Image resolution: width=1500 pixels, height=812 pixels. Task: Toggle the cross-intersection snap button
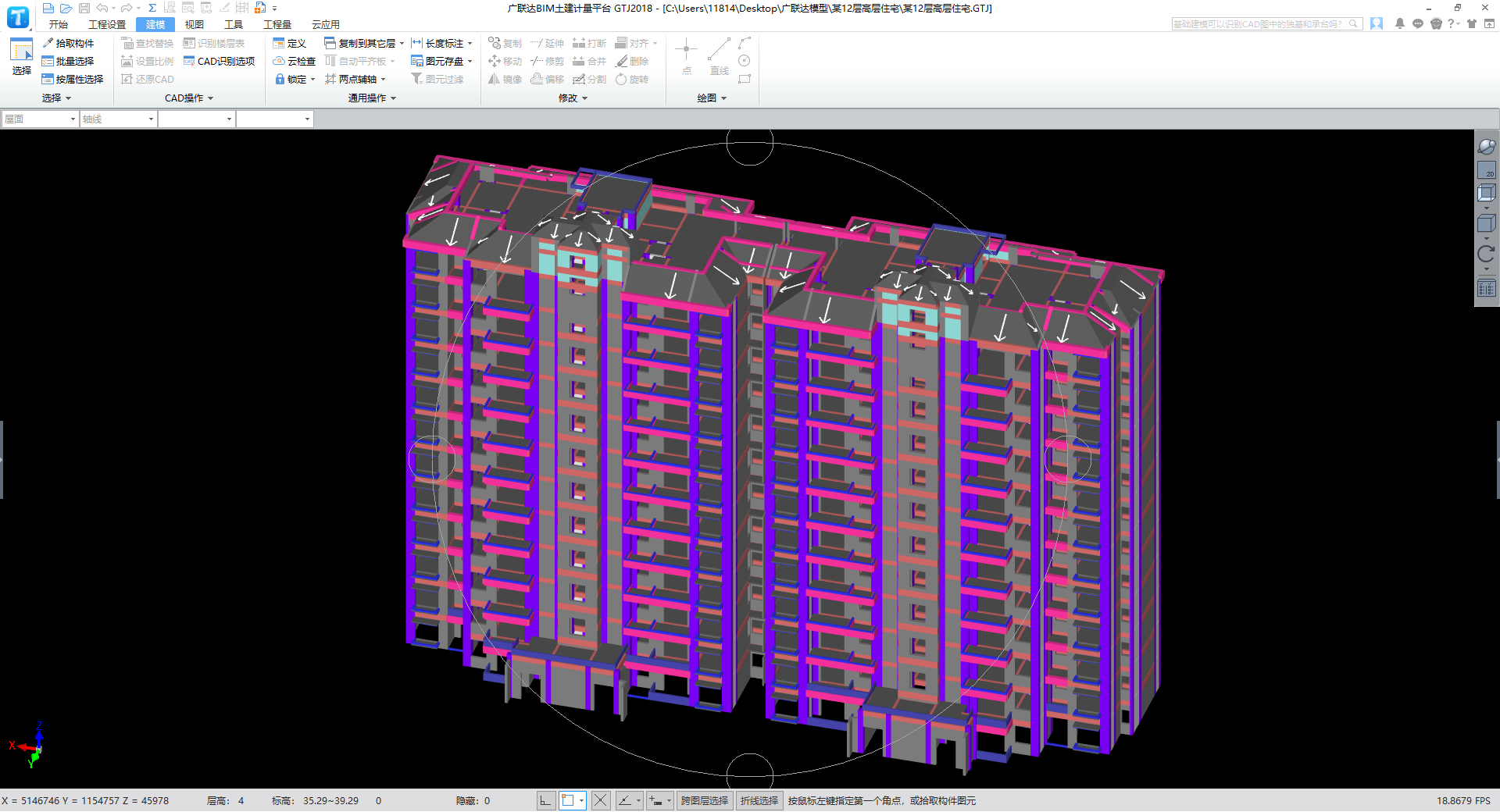pyautogui.click(x=600, y=800)
